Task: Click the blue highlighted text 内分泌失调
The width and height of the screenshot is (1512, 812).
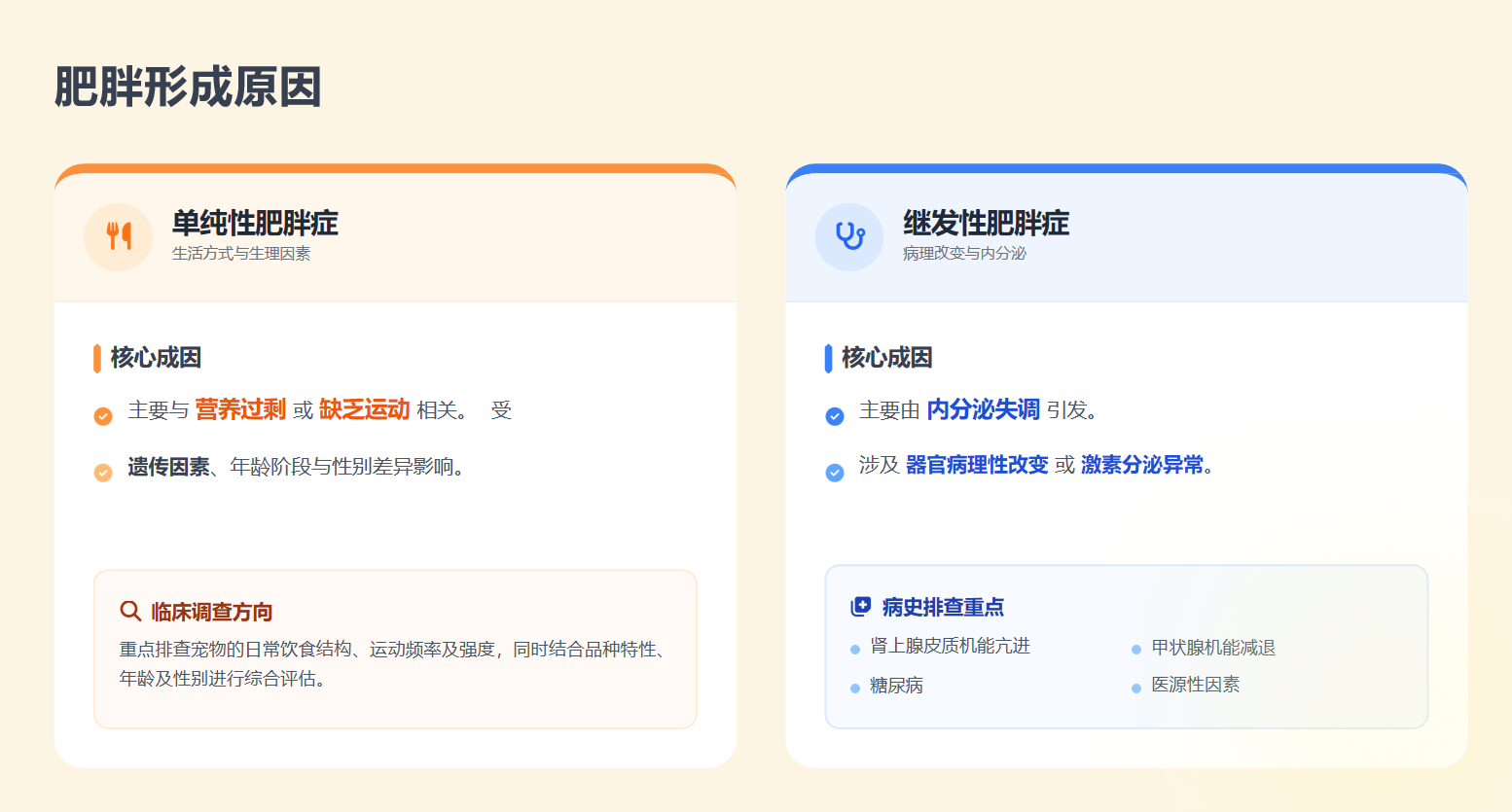Action: click(x=983, y=409)
